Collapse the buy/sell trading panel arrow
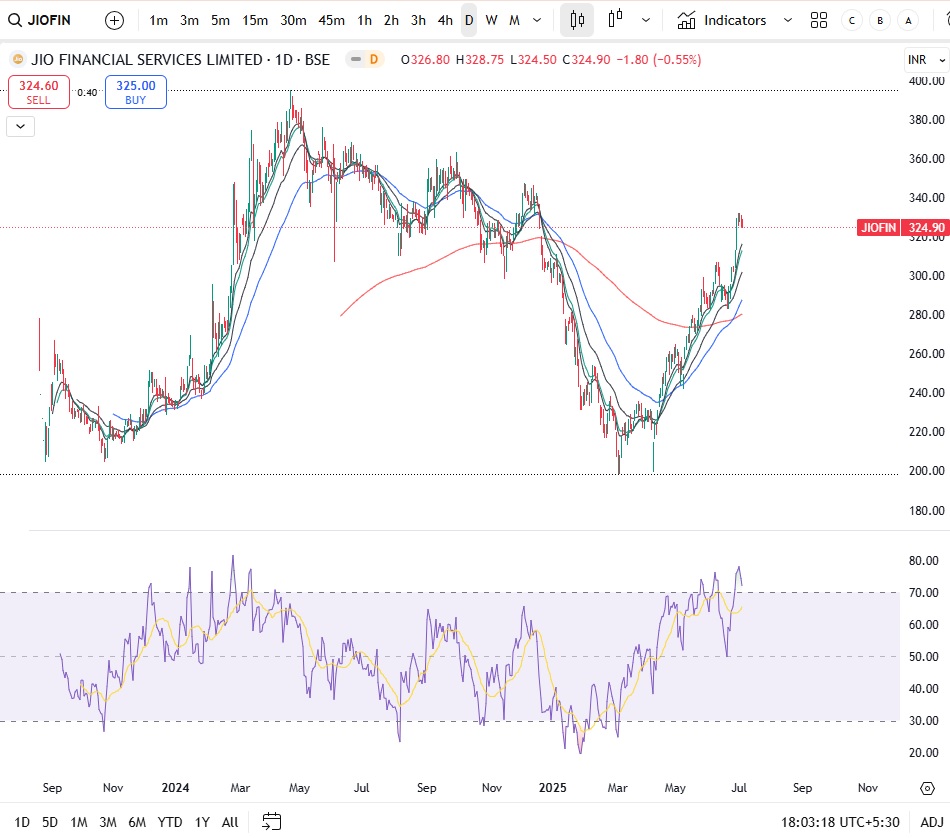 pos(20,126)
